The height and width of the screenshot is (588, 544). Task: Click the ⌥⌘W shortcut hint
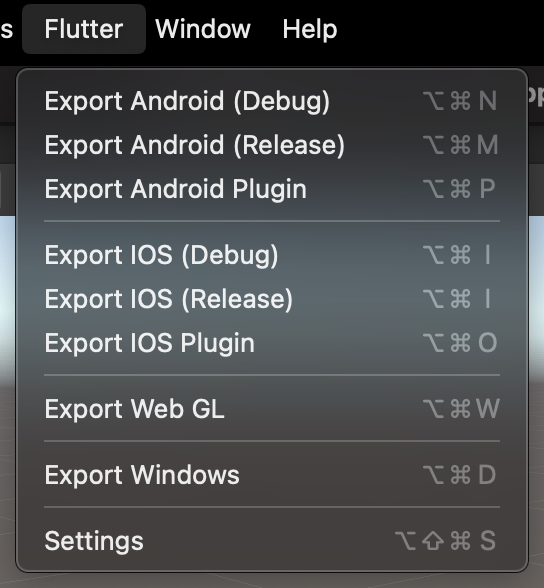click(x=461, y=409)
